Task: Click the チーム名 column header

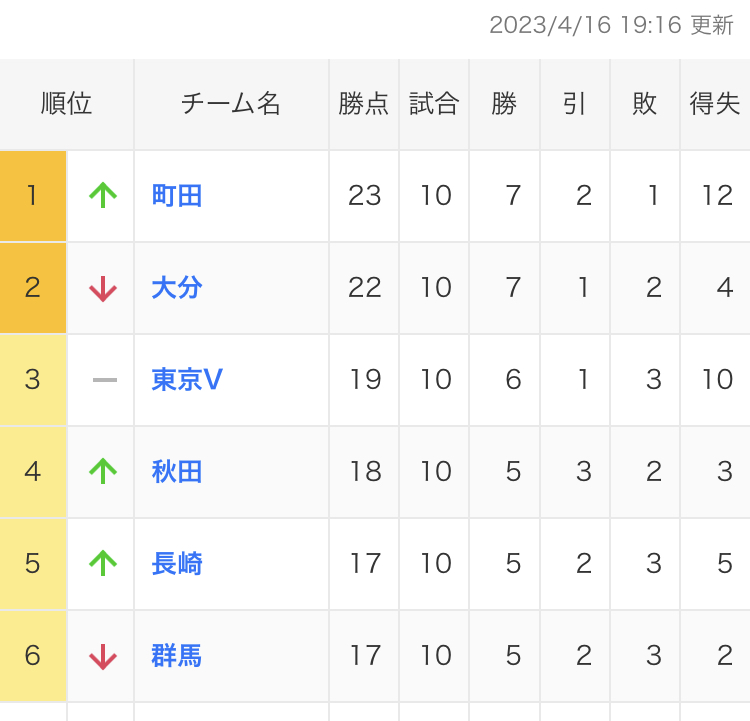Action: [231, 104]
